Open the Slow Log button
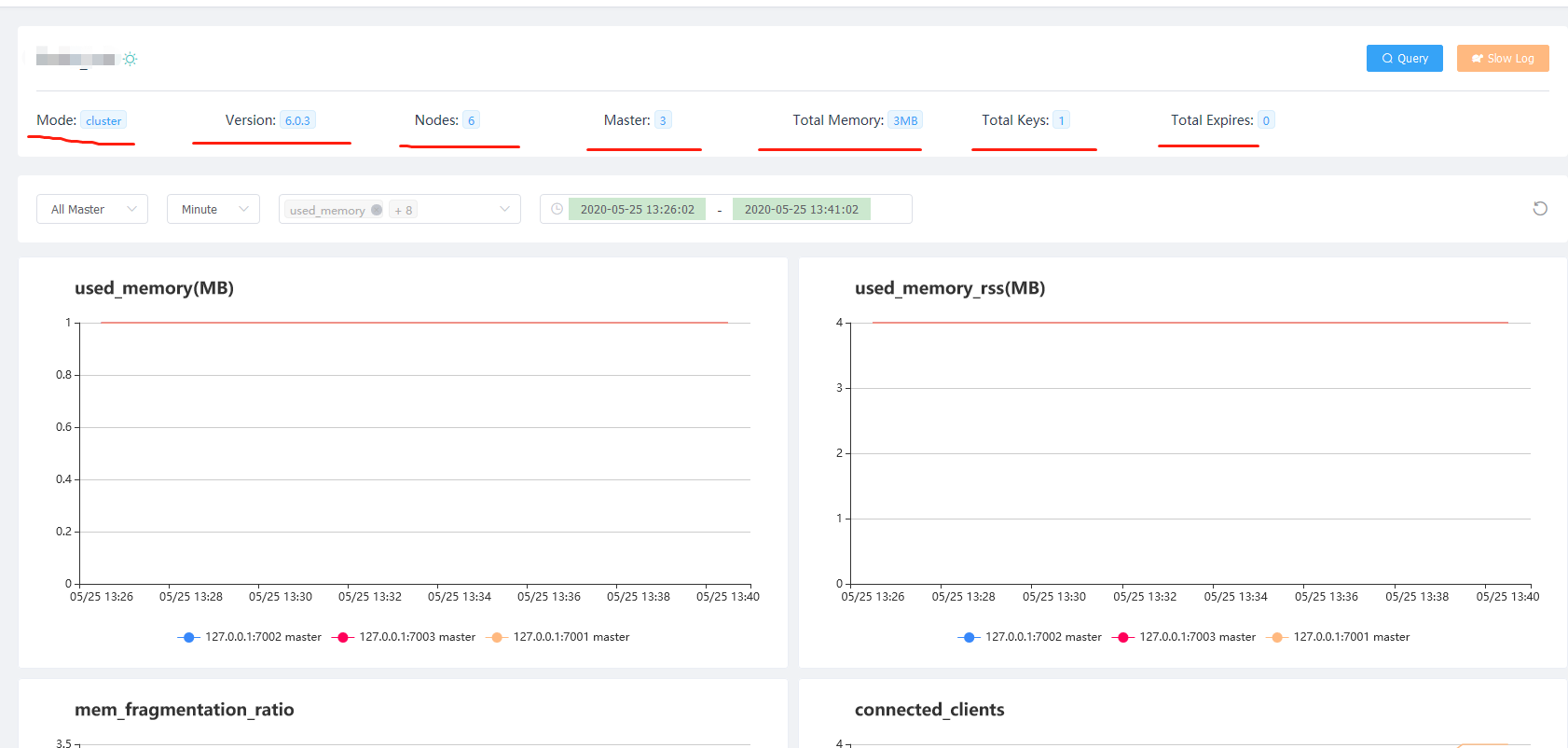Image resolution: width=1568 pixels, height=748 pixels. (x=1503, y=58)
